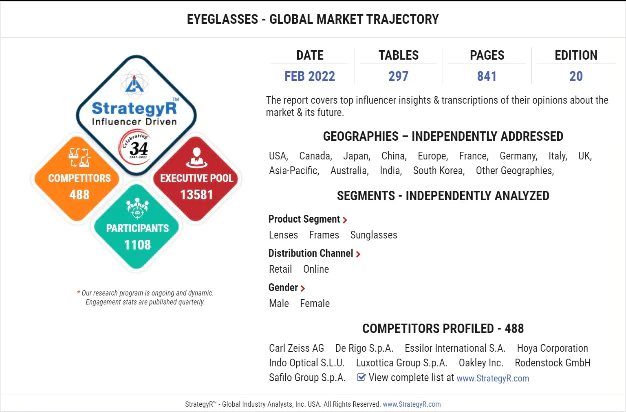Click Oakley Inc. competitor name

click(x=481, y=363)
